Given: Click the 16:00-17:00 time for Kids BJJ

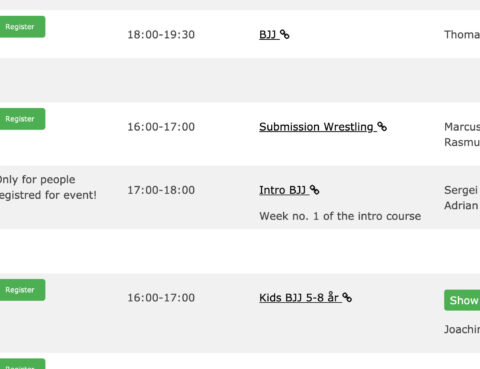Looking at the screenshot, I should point(161,298).
